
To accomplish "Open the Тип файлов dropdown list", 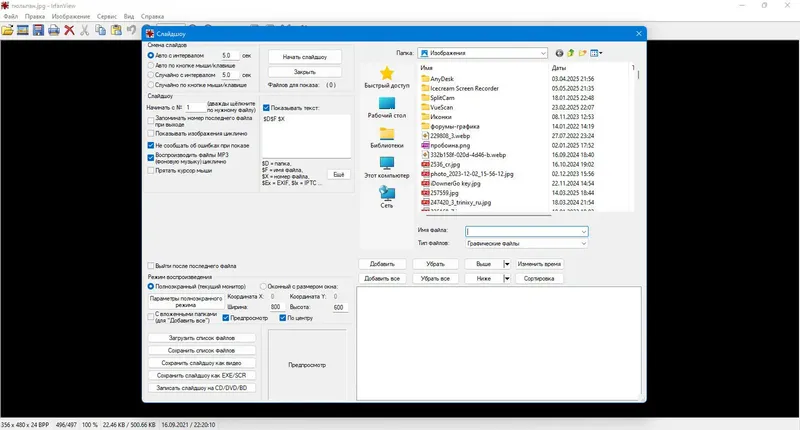I will point(583,244).
